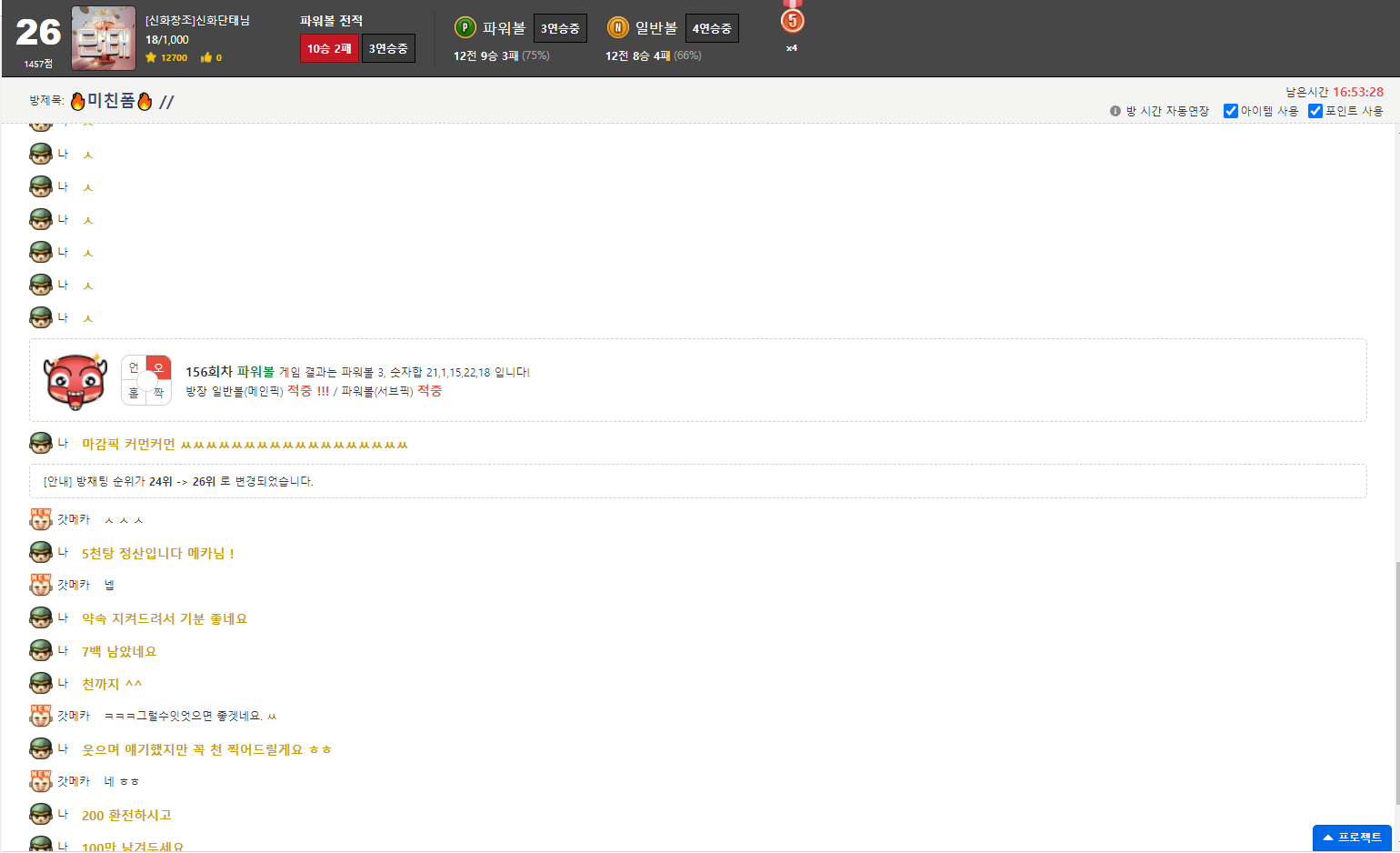The height and width of the screenshot is (853, 1400).
Task: Click the orange N normal-ball icon
Action: (x=618, y=27)
